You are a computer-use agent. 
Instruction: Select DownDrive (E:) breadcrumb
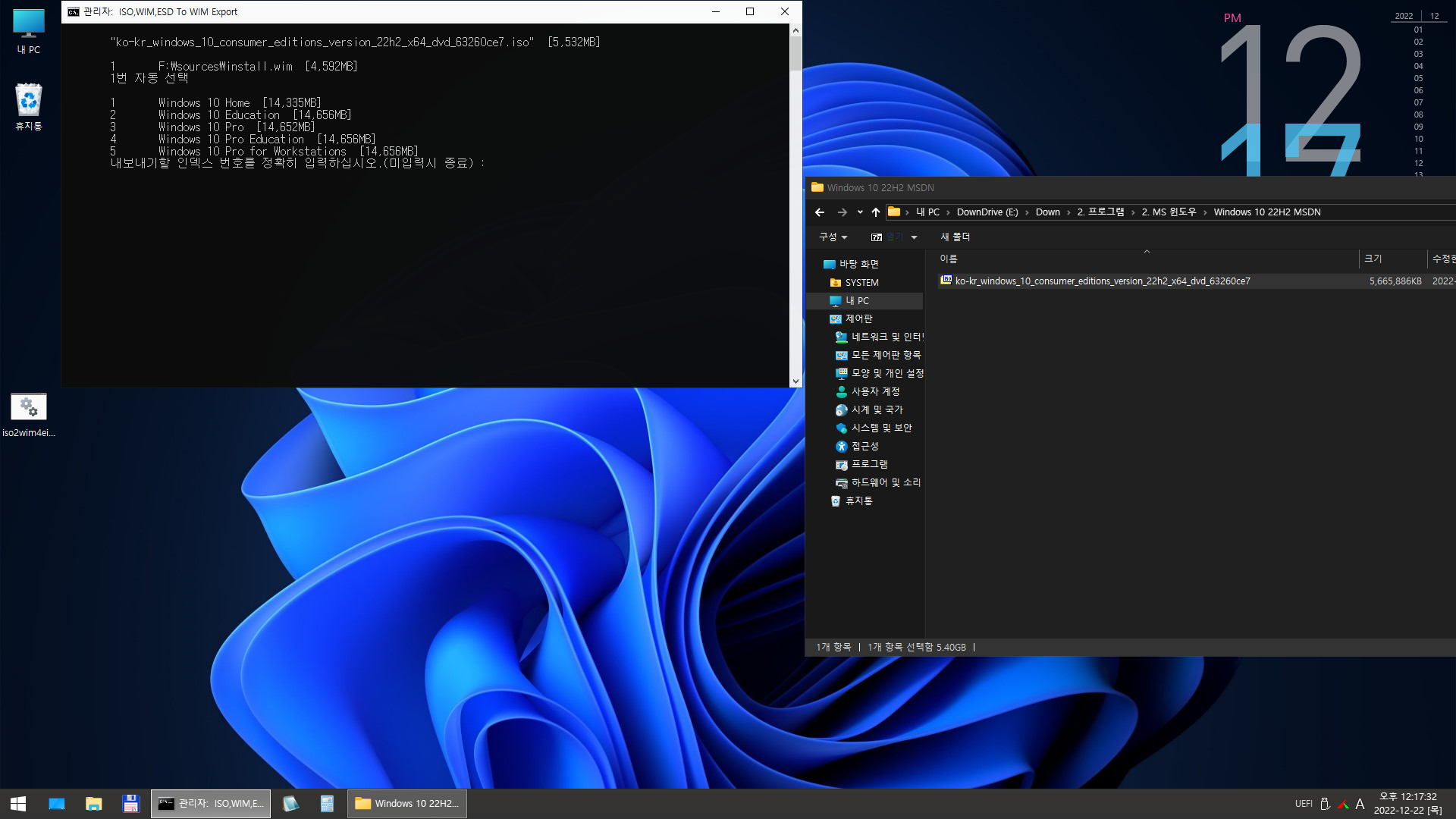click(x=987, y=212)
